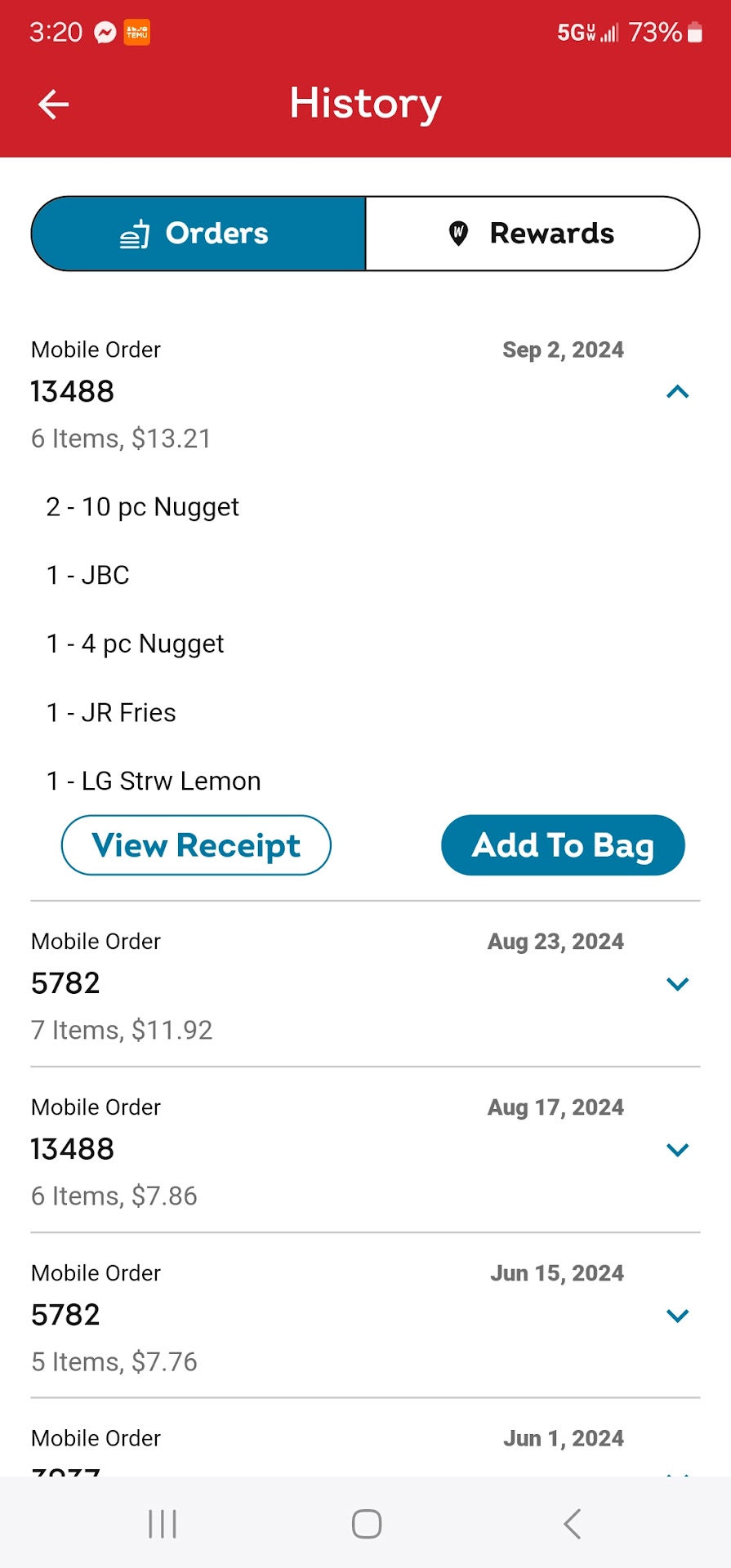
Task: Select the LG Strw Lemon item
Action: (154, 782)
